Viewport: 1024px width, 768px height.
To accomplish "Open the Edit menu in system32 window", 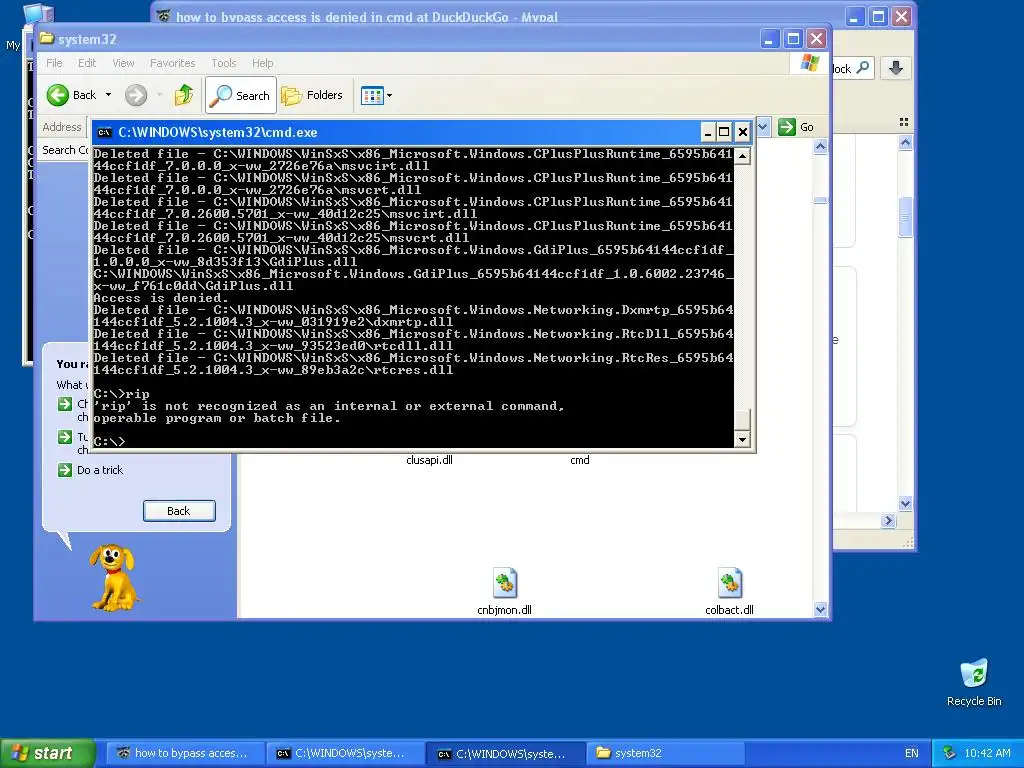I will tap(87, 63).
